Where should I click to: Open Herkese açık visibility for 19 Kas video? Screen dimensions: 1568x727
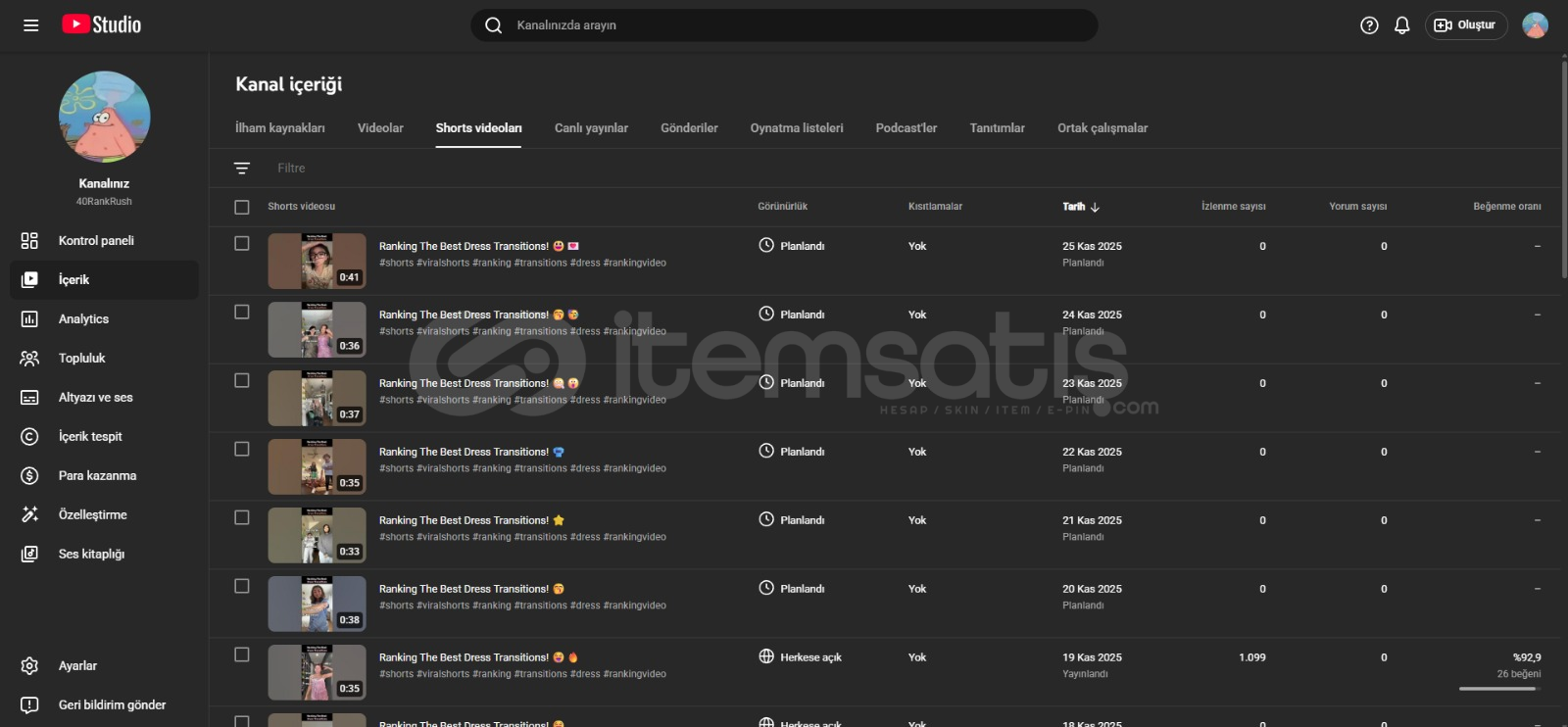click(801, 657)
